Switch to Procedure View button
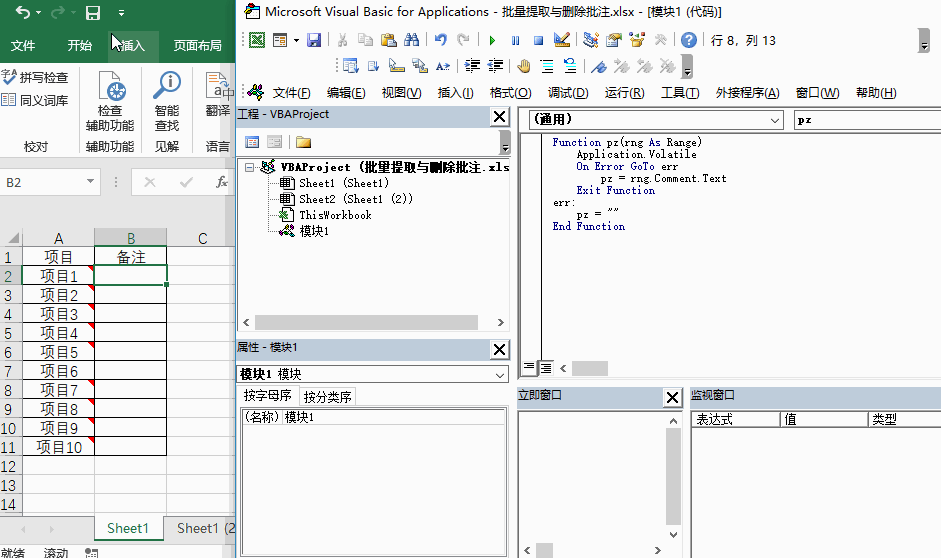This screenshot has width=941, height=558. tap(529, 367)
